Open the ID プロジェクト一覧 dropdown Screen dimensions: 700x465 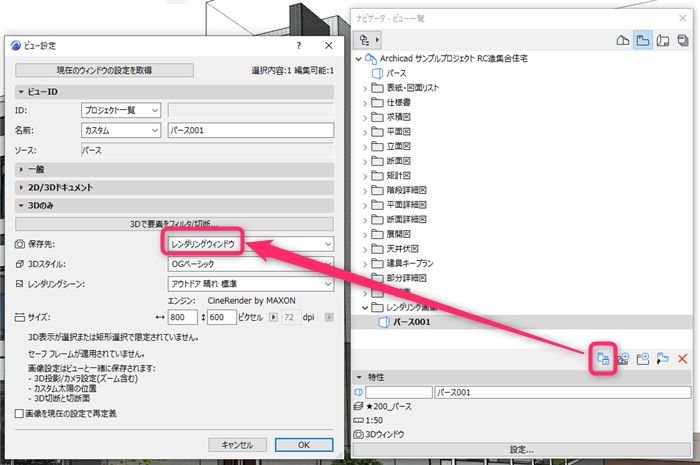(x=121, y=110)
